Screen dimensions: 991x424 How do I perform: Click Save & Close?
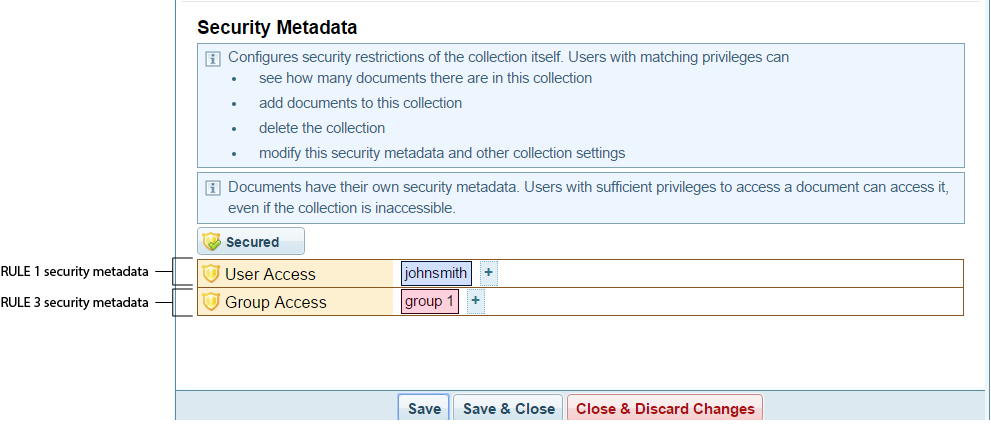pos(508,408)
